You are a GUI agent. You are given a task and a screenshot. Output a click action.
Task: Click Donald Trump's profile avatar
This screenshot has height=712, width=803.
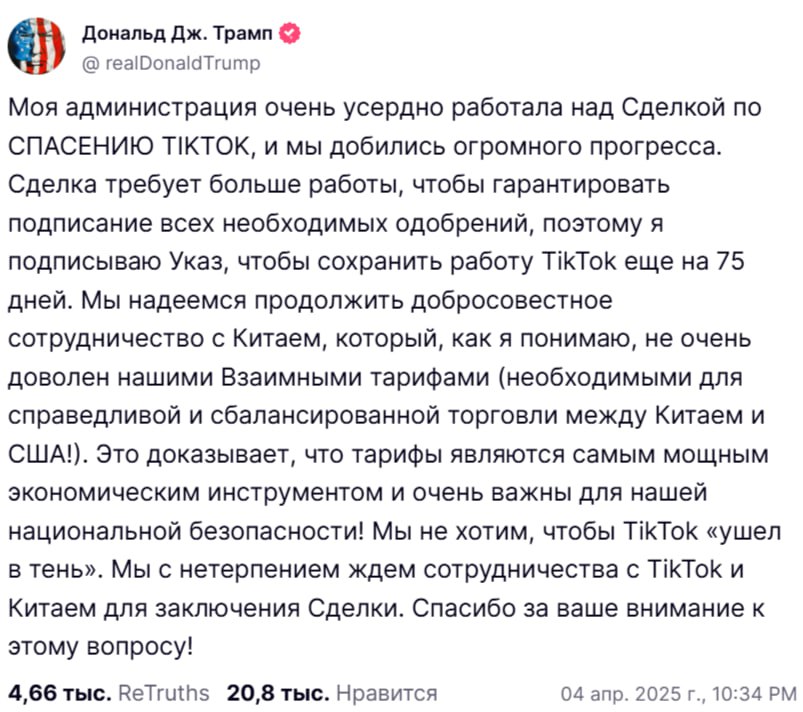(38, 46)
